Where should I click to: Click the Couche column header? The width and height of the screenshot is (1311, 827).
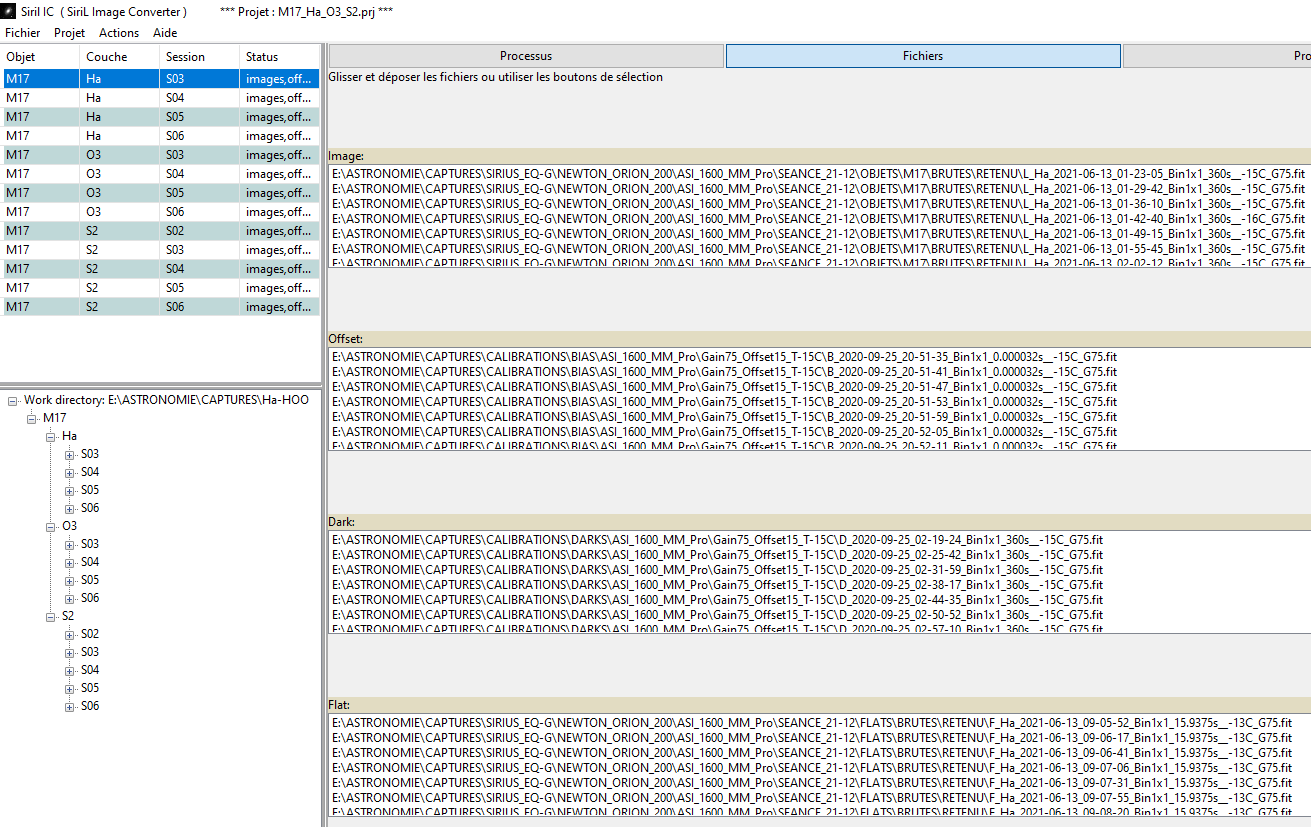coord(119,57)
